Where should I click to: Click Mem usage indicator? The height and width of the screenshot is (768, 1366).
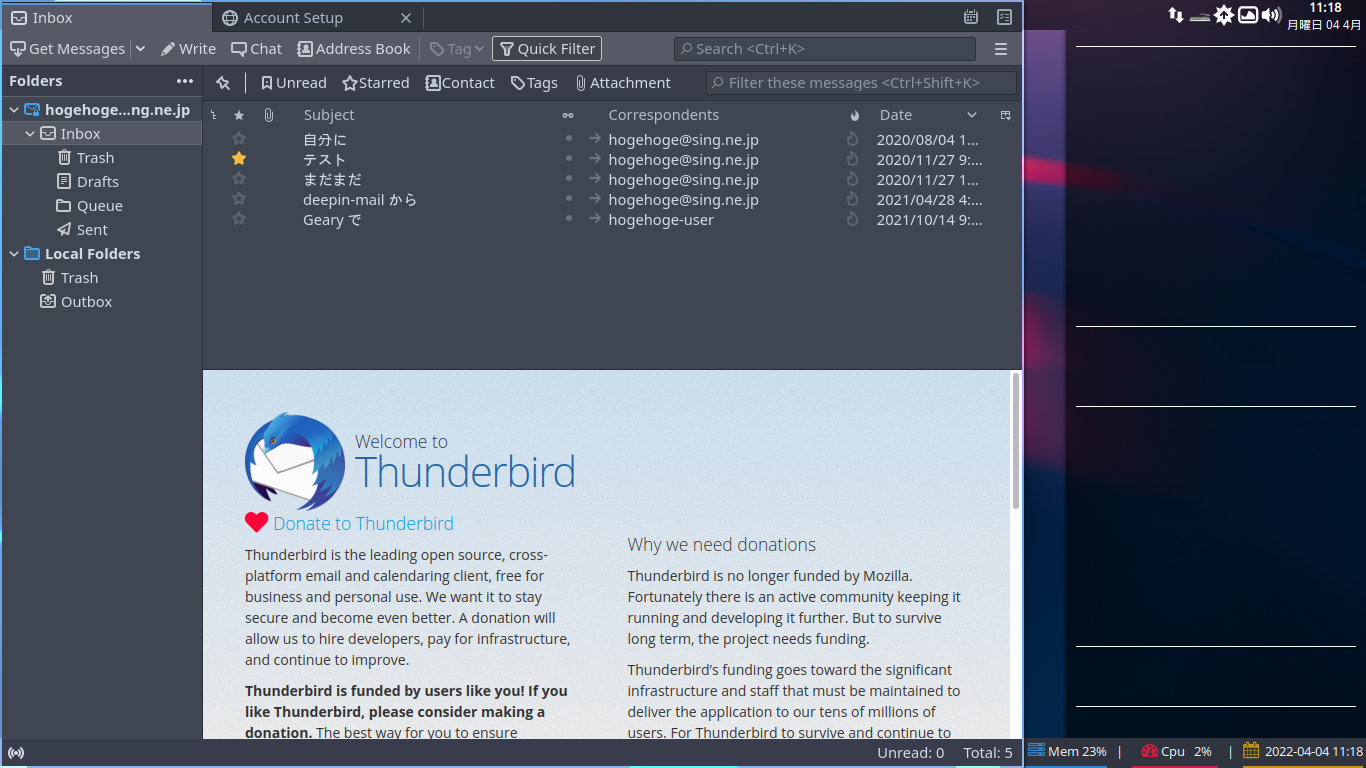click(x=1067, y=751)
